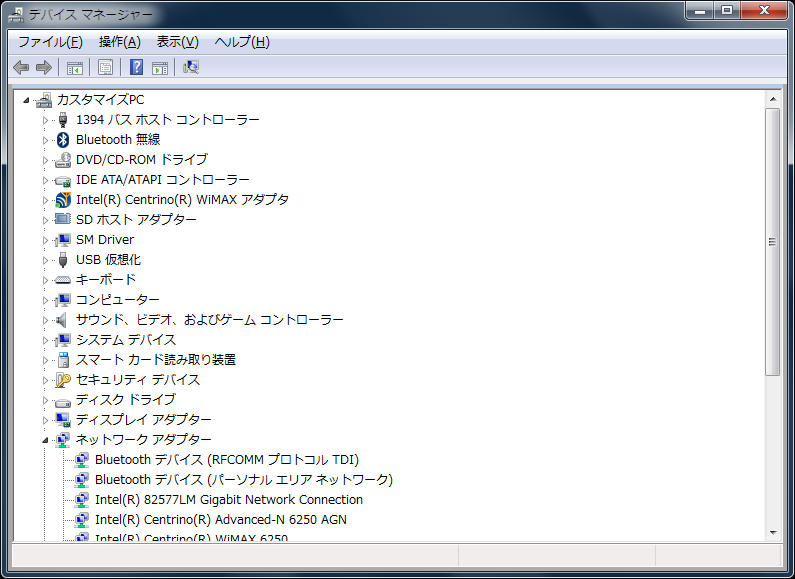This screenshot has width=795, height=579.
Task: Click the サウンド speaker icon
Action: [x=62, y=320]
